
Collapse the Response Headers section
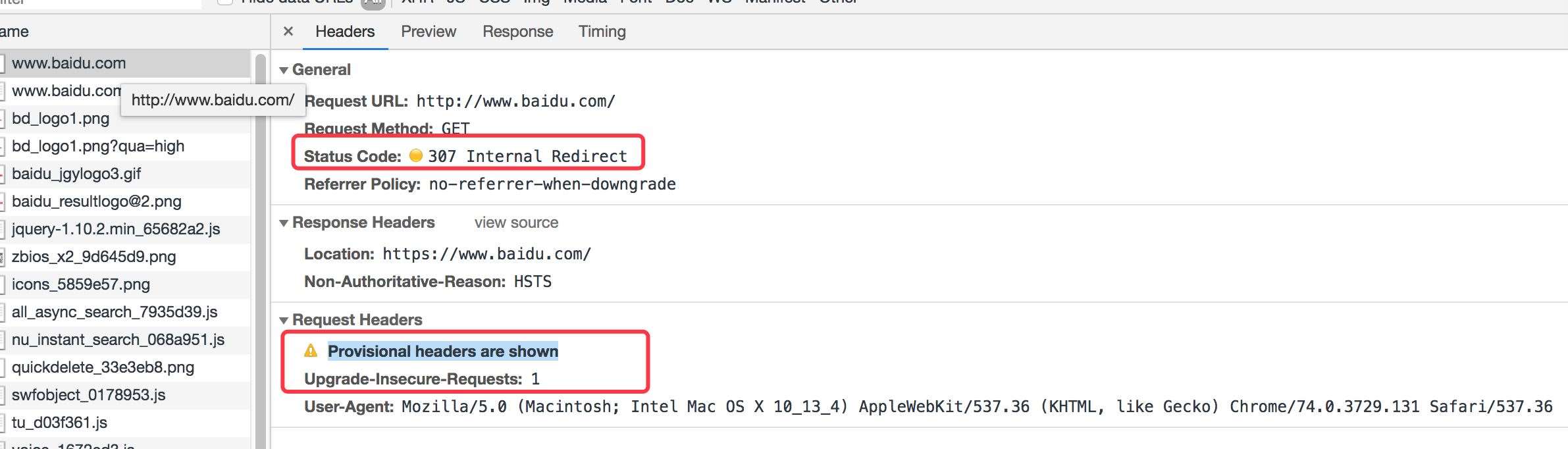[284, 223]
